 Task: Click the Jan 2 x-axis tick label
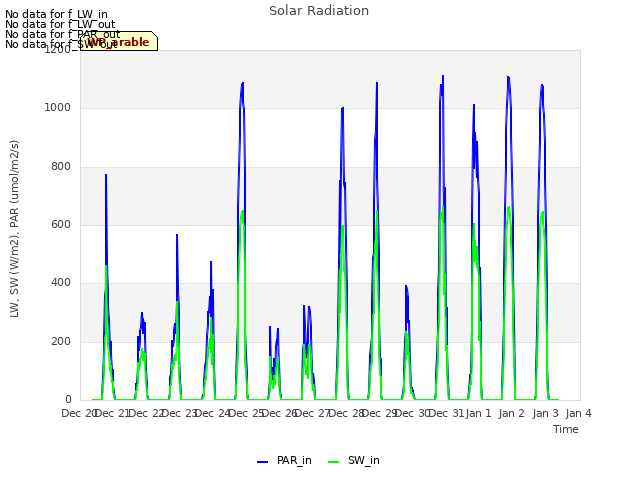(512, 413)
